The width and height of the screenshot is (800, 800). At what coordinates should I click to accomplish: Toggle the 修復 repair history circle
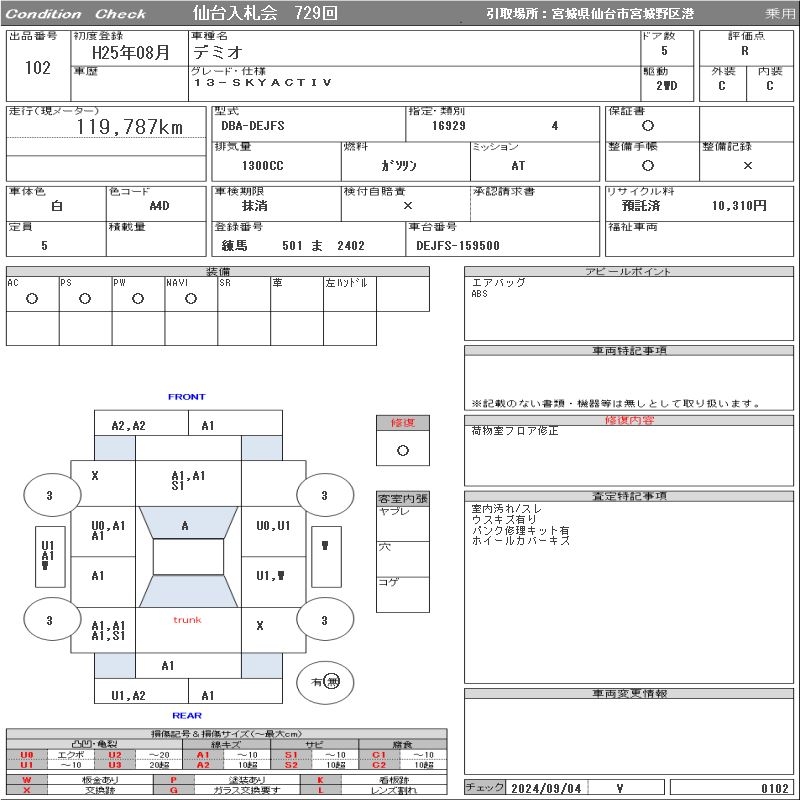click(402, 450)
